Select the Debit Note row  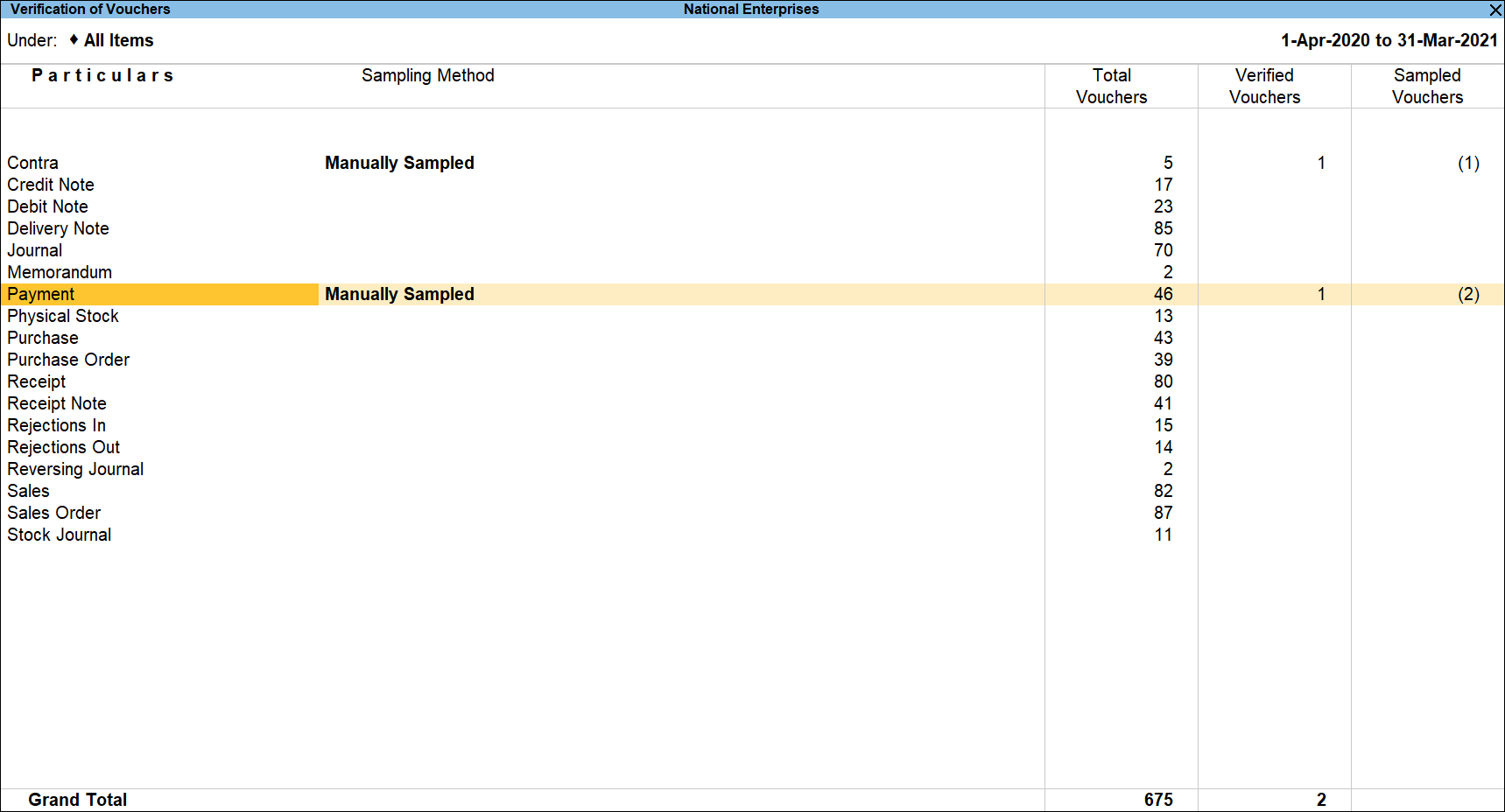pyautogui.click(x=48, y=206)
